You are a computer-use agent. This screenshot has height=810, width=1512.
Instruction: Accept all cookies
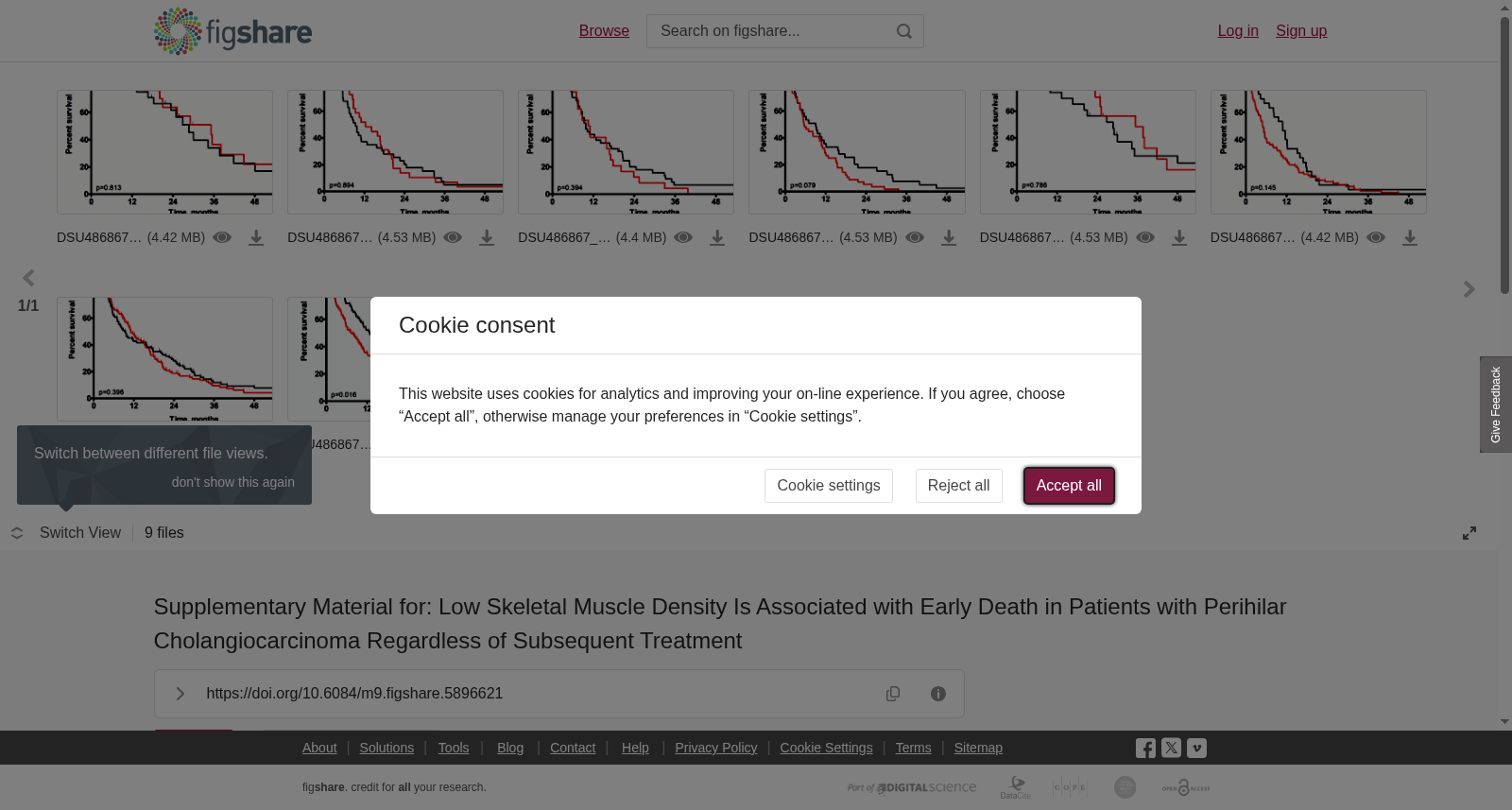(x=1069, y=486)
